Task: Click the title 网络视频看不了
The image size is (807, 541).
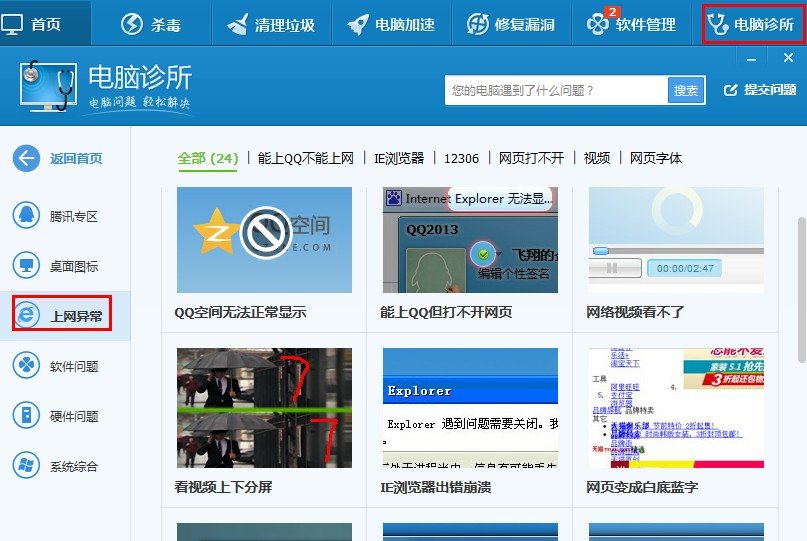Action: point(635,312)
